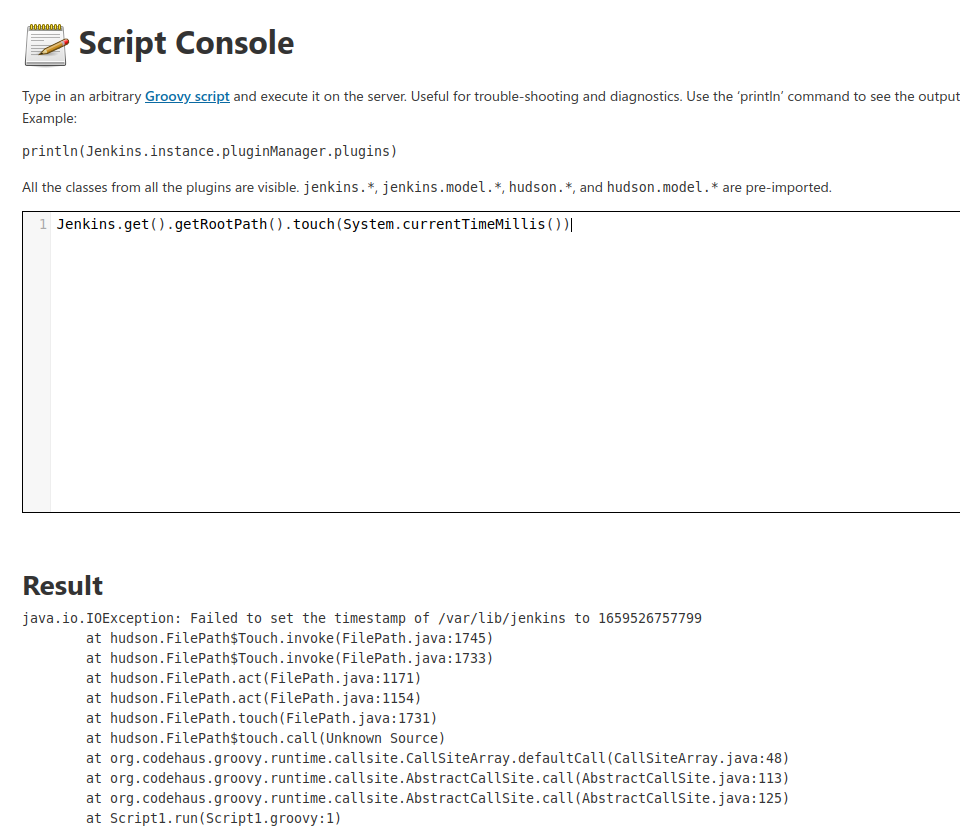Click the CallSiteArray.defaultCall stack trace line

pos(437,758)
